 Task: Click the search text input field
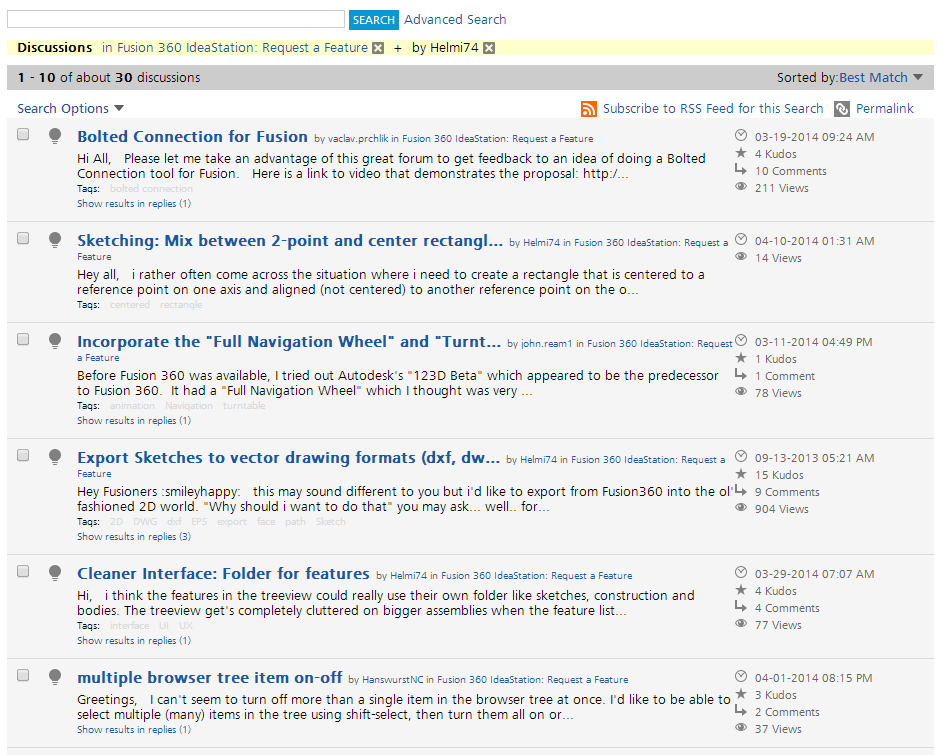175,19
